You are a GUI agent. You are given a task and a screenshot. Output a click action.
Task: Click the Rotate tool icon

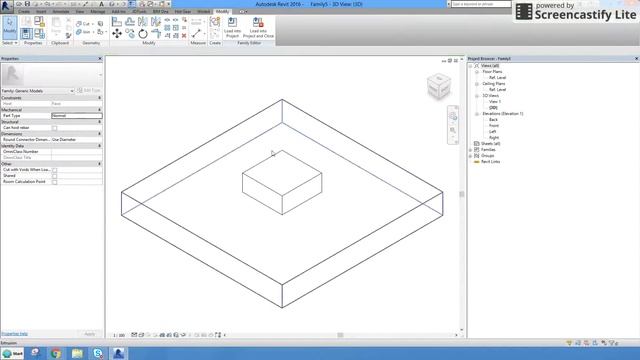(142, 33)
